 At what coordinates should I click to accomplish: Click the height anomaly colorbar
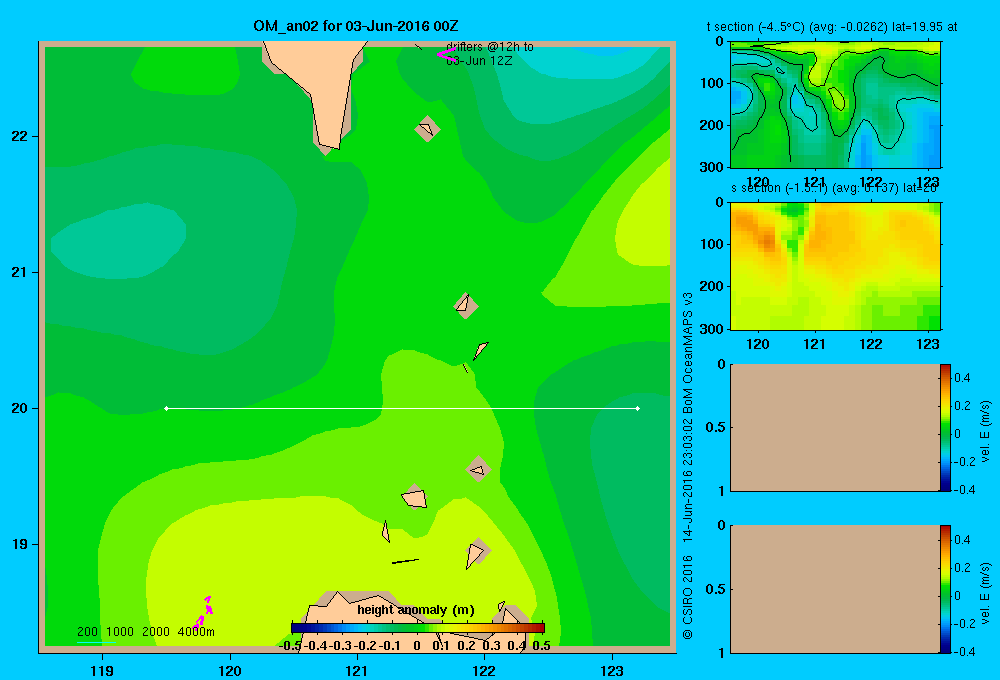point(418,628)
